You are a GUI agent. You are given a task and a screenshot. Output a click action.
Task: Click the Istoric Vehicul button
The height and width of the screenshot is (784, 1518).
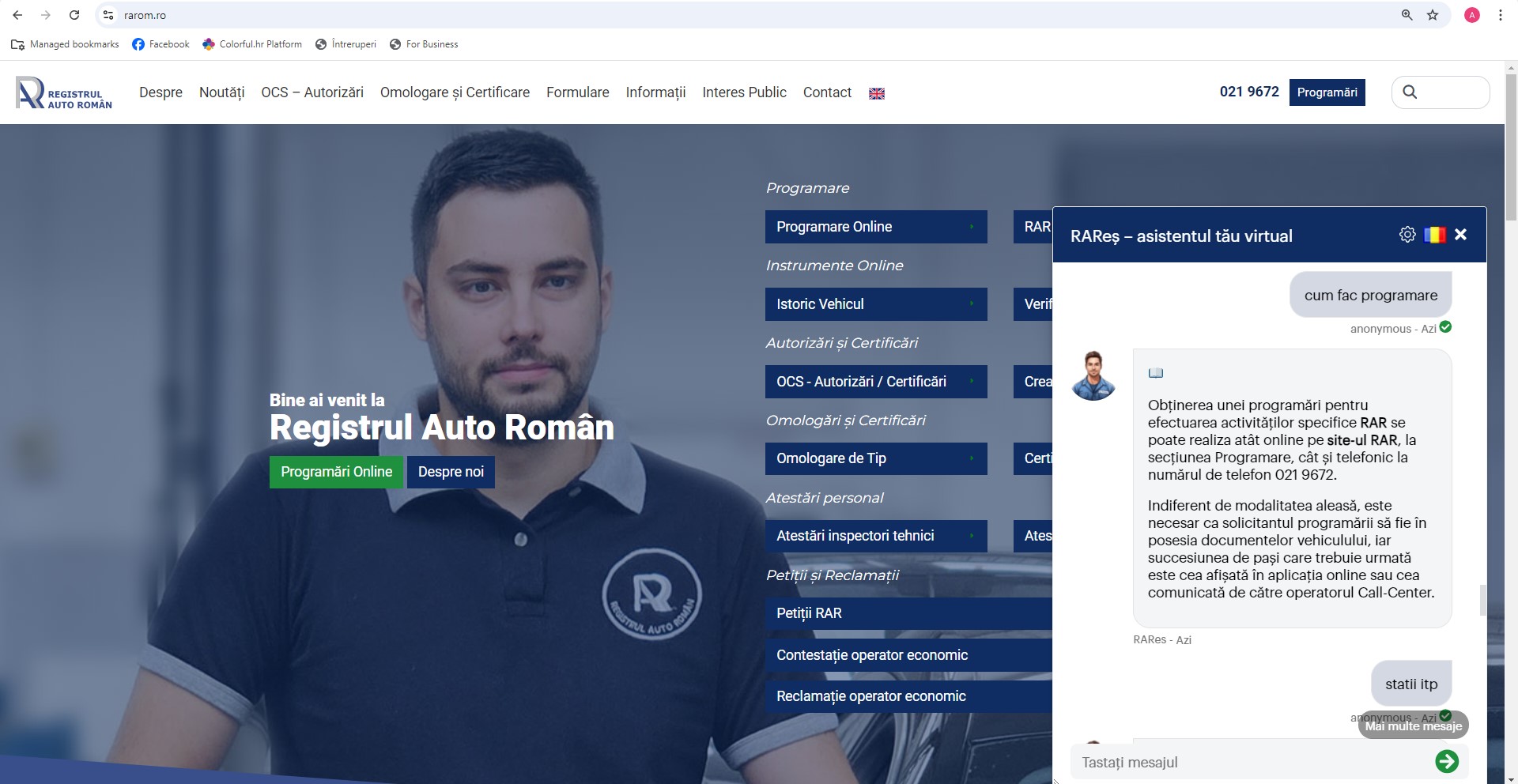tap(875, 304)
